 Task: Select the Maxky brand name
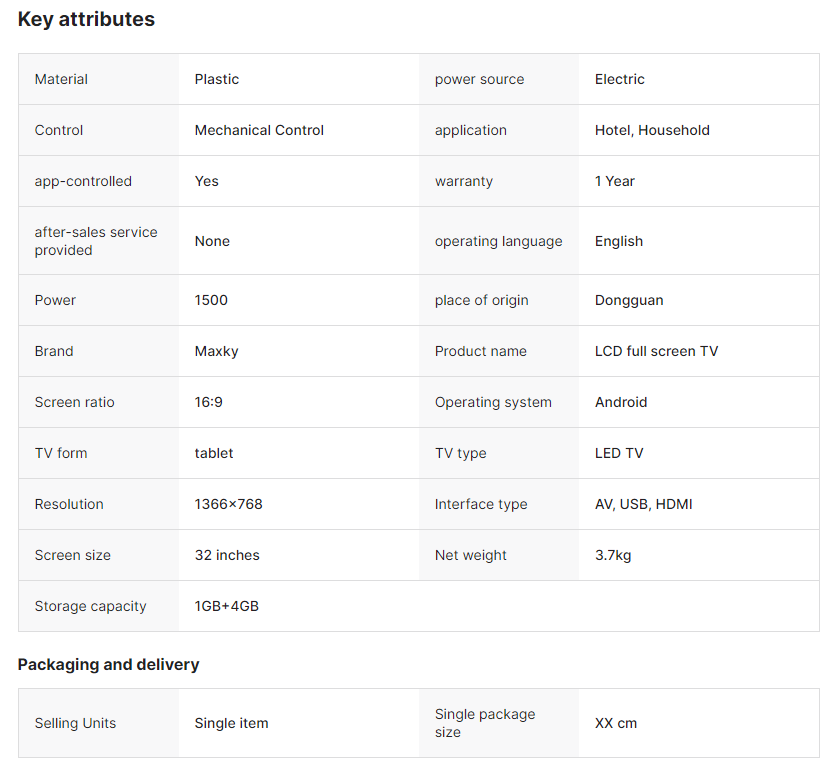[x=216, y=351]
